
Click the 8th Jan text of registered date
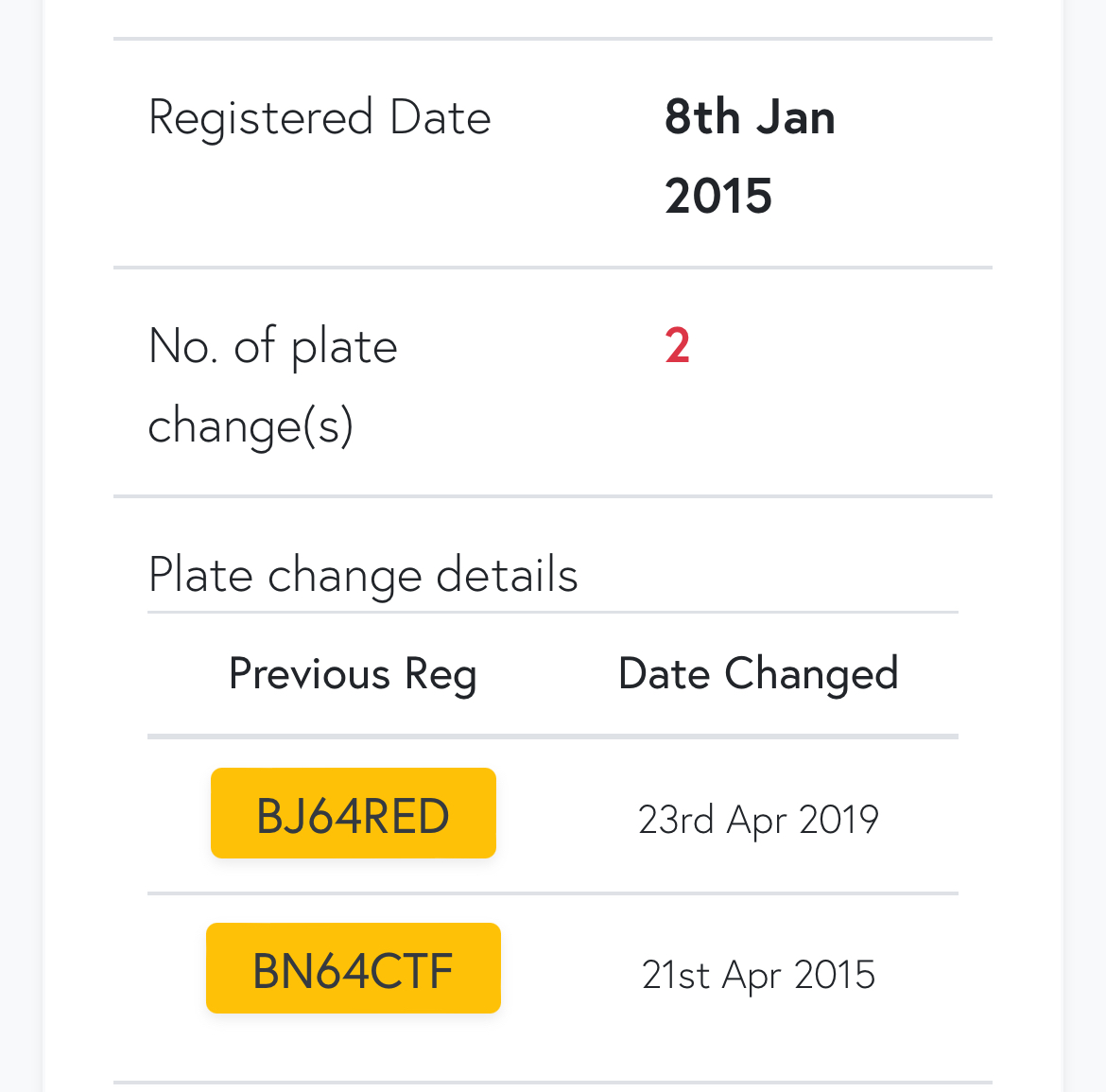point(750,117)
